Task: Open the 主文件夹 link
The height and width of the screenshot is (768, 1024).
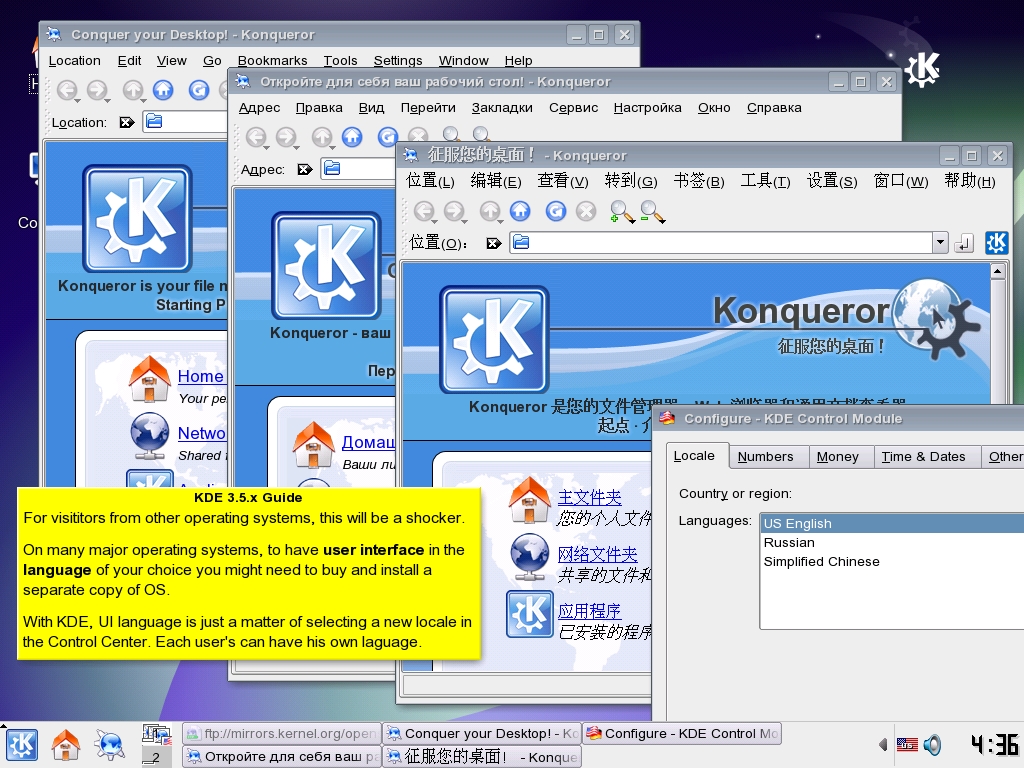Action: coord(589,497)
